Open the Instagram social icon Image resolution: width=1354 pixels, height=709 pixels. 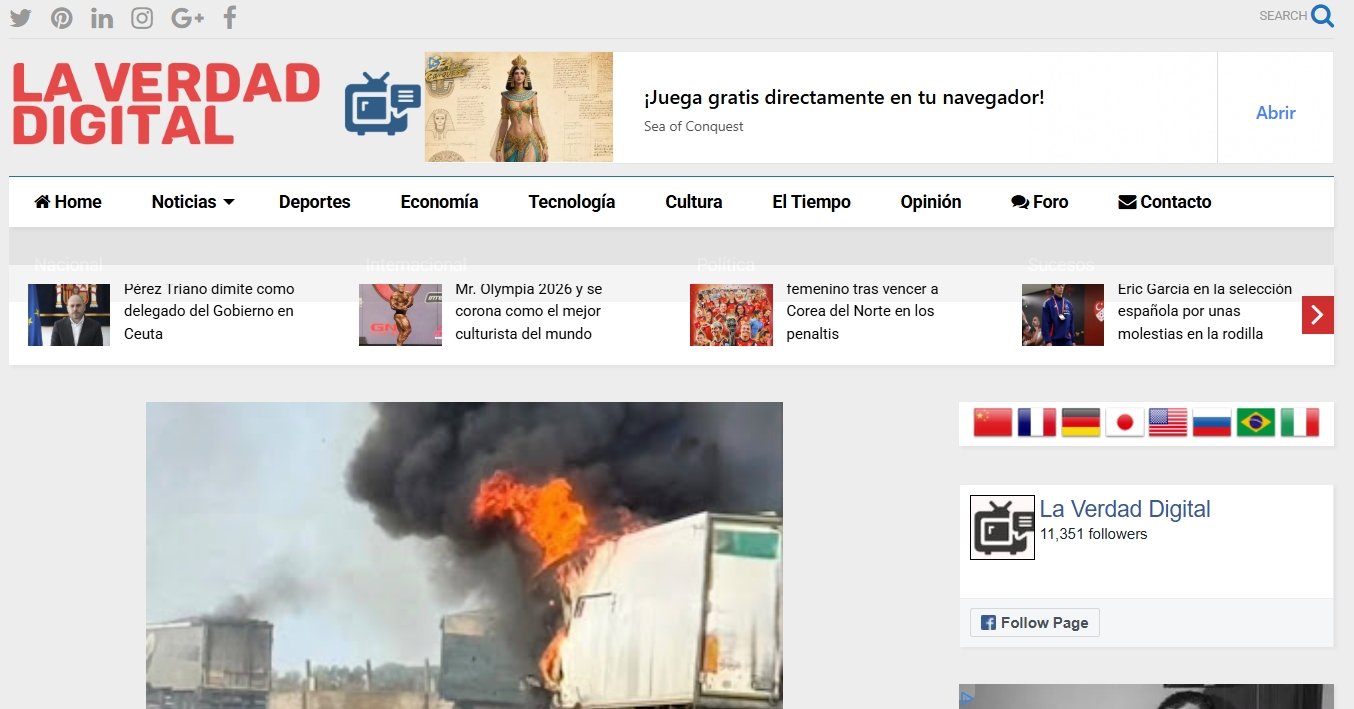tap(142, 17)
